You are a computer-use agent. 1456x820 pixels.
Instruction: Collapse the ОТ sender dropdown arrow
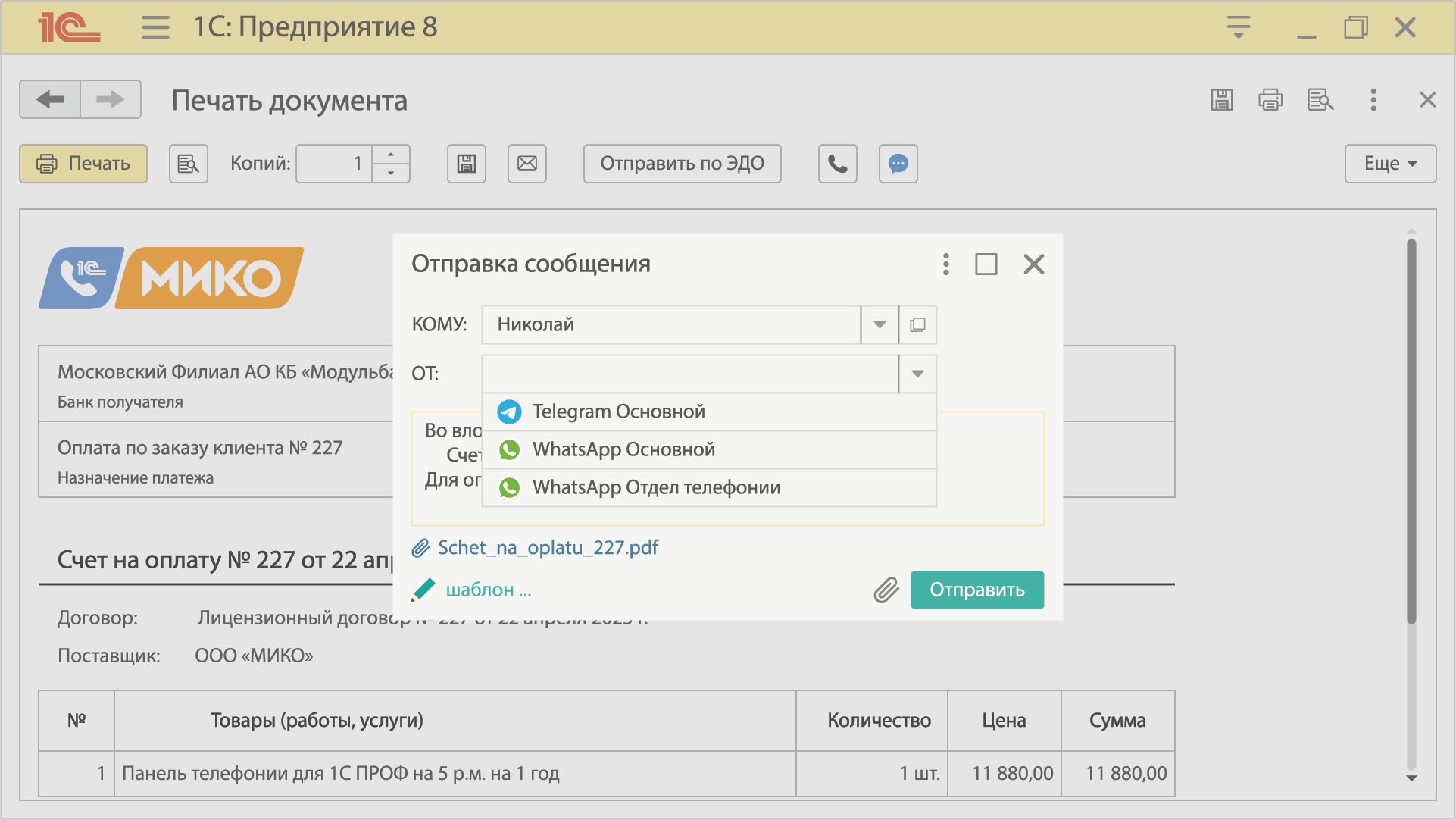(917, 374)
